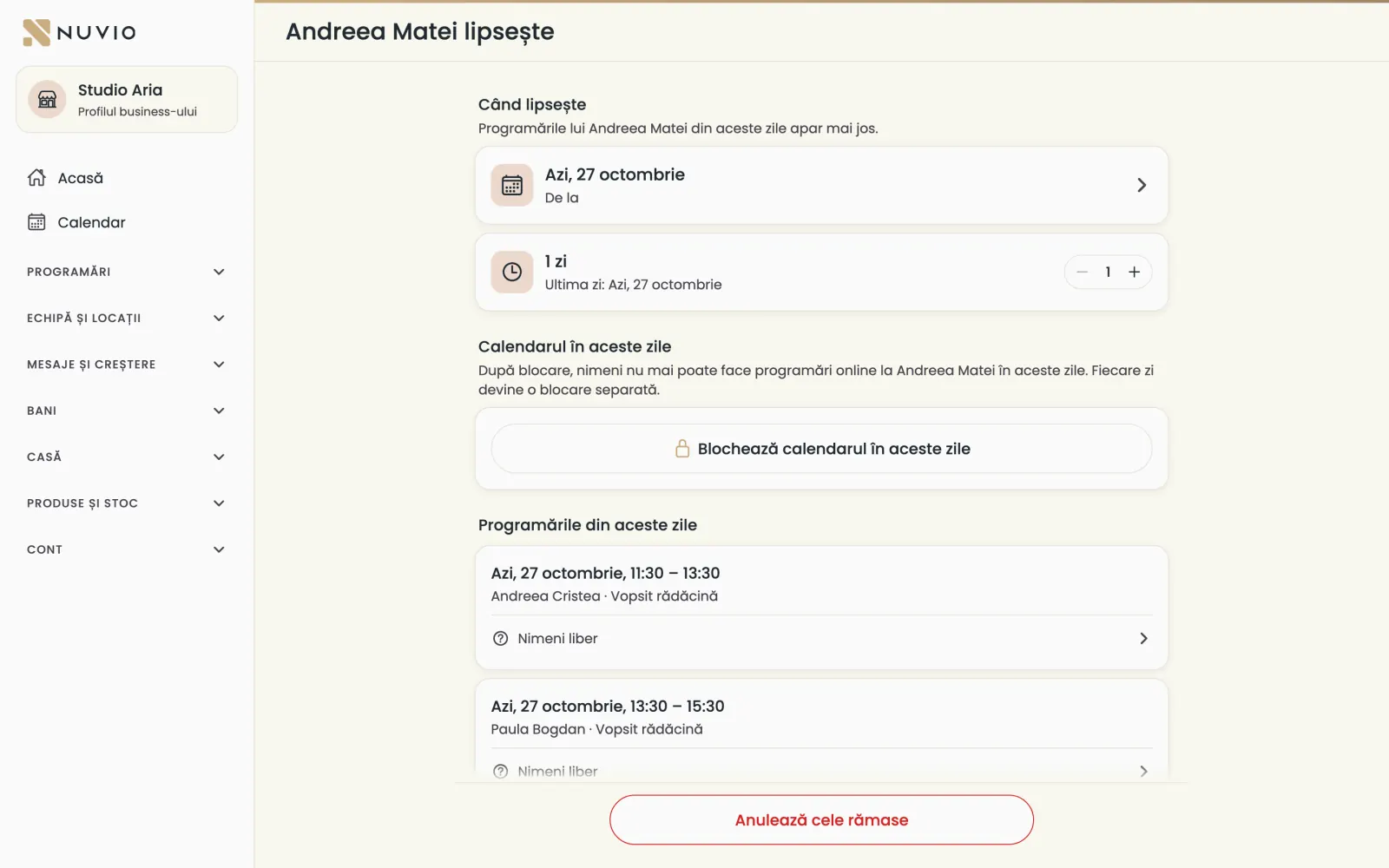
Task: Click the Nuvio logo icon
Action: [x=36, y=32]
